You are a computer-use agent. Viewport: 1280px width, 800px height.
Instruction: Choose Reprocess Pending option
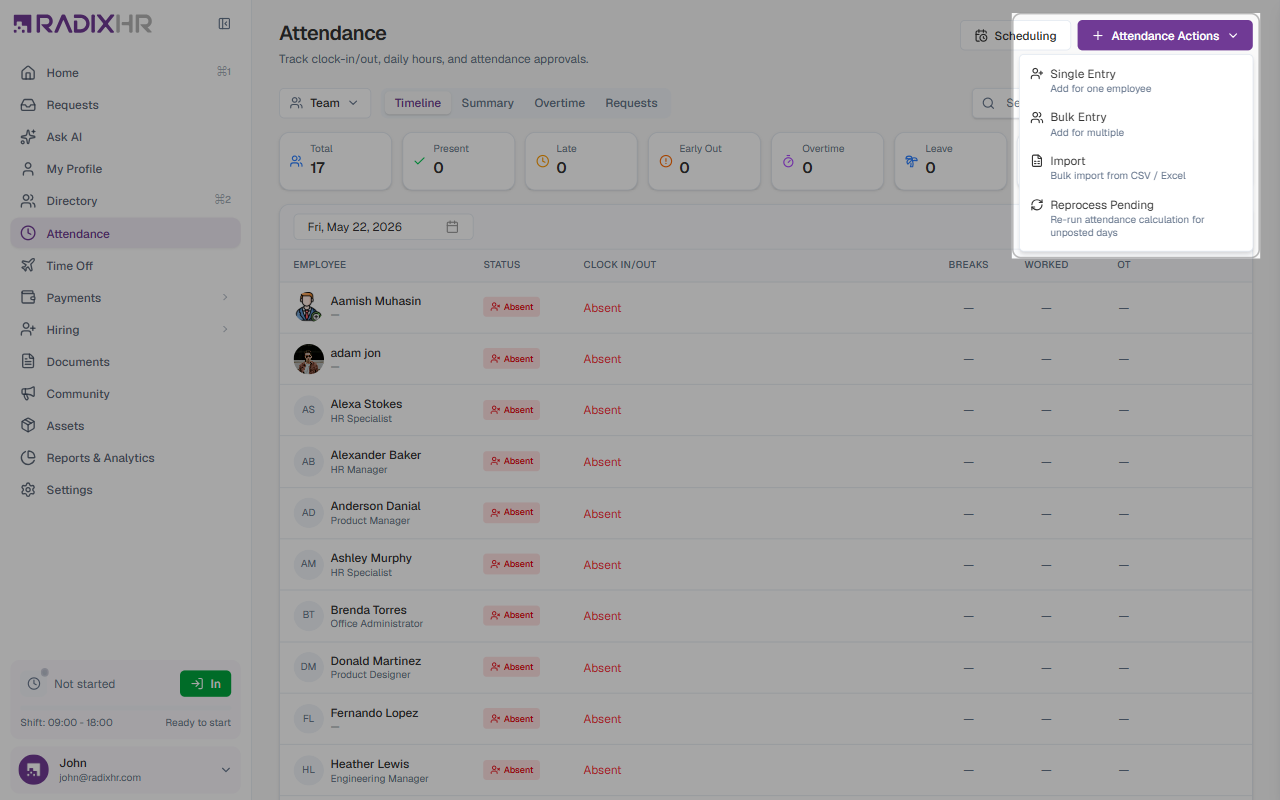1135,218
